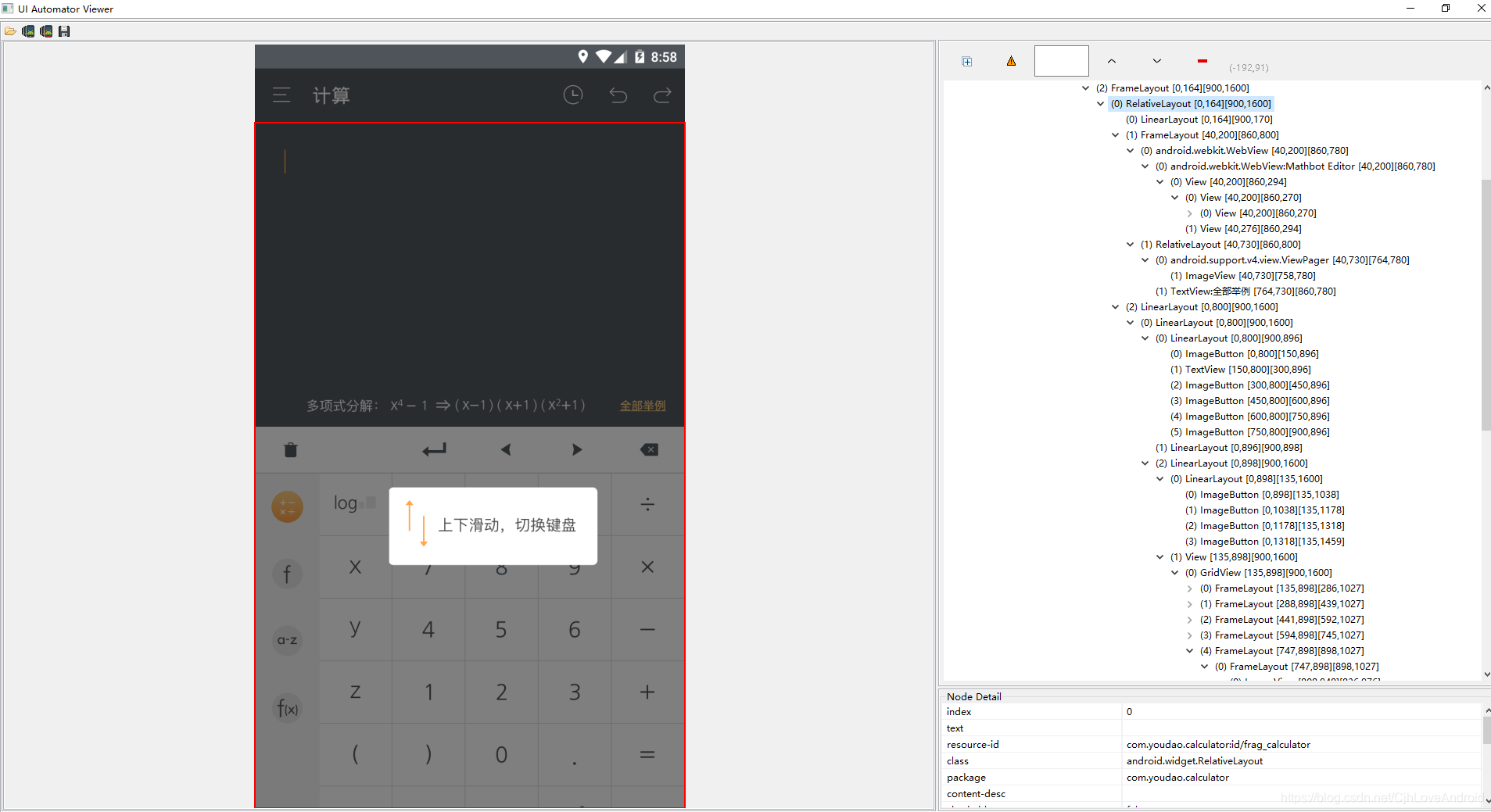The height and width of the screenshot is (812, 1491).
Task: Click the package value com.youdao.calculator
Action: [x=1177, y=778]
